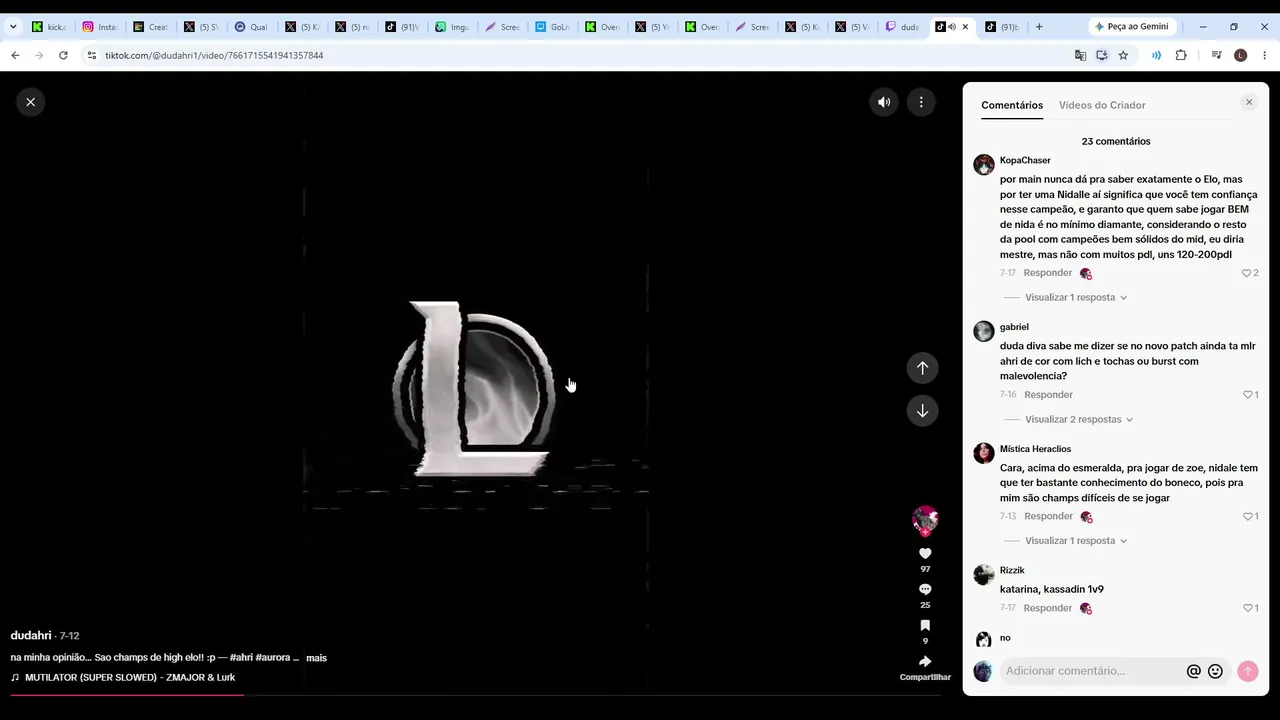The width and height of the screenshot is (1280, 720).
Task: Like Rizzik's comment
Action: pyautogui.click(x=1247, y=608)
